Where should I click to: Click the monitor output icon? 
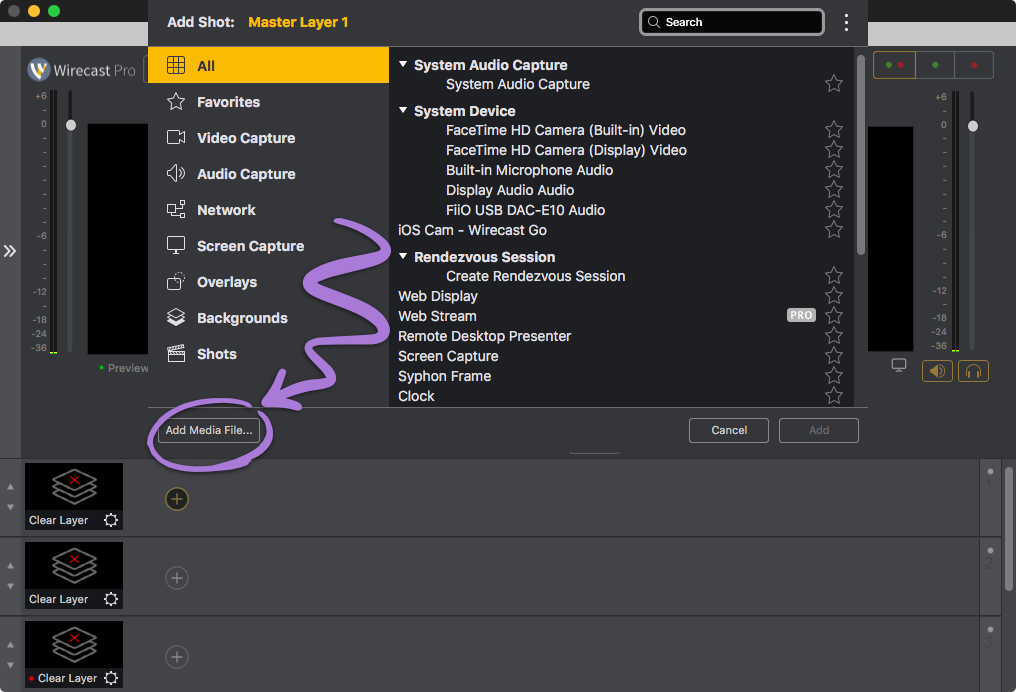899,365
